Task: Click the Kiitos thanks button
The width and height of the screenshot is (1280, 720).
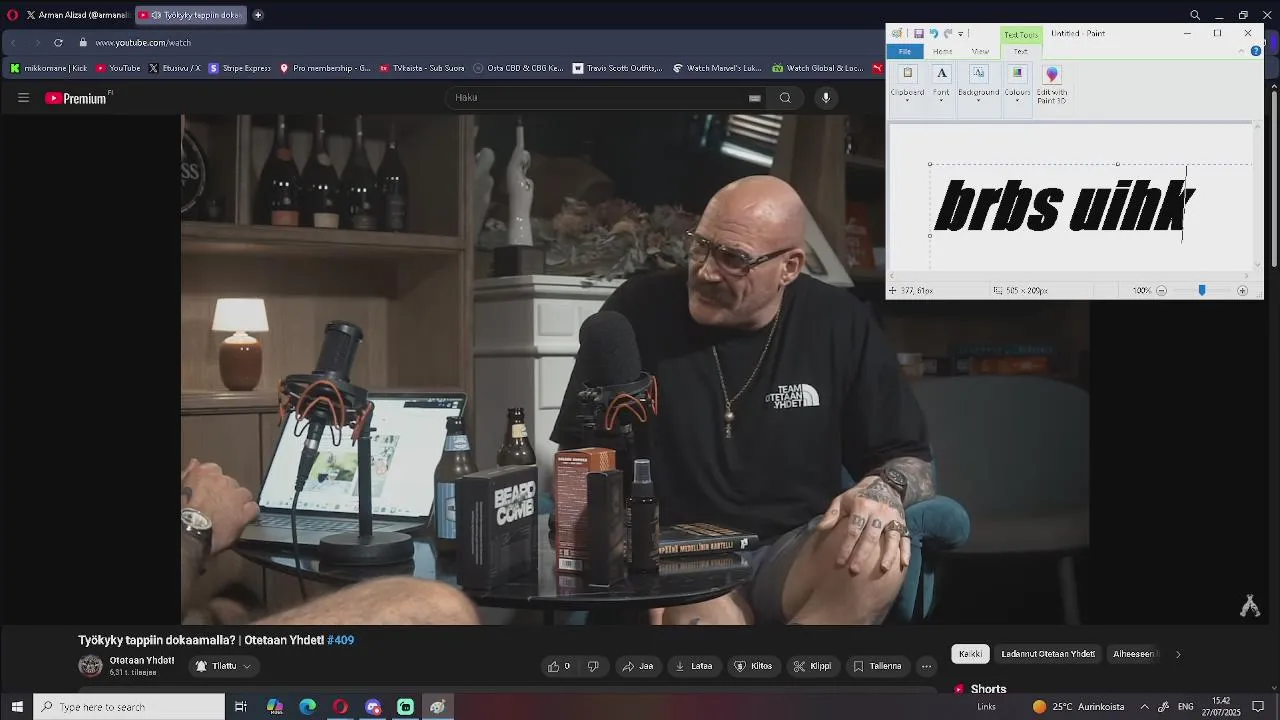Action: [753, 666]
